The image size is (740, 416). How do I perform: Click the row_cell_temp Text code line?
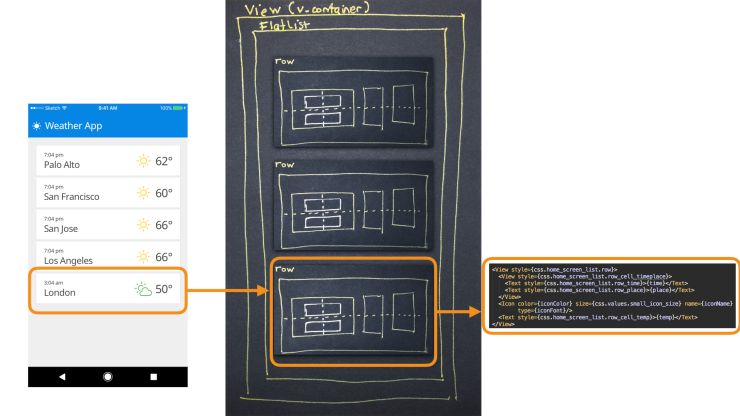pyautogui.click(x=597, y=317)
